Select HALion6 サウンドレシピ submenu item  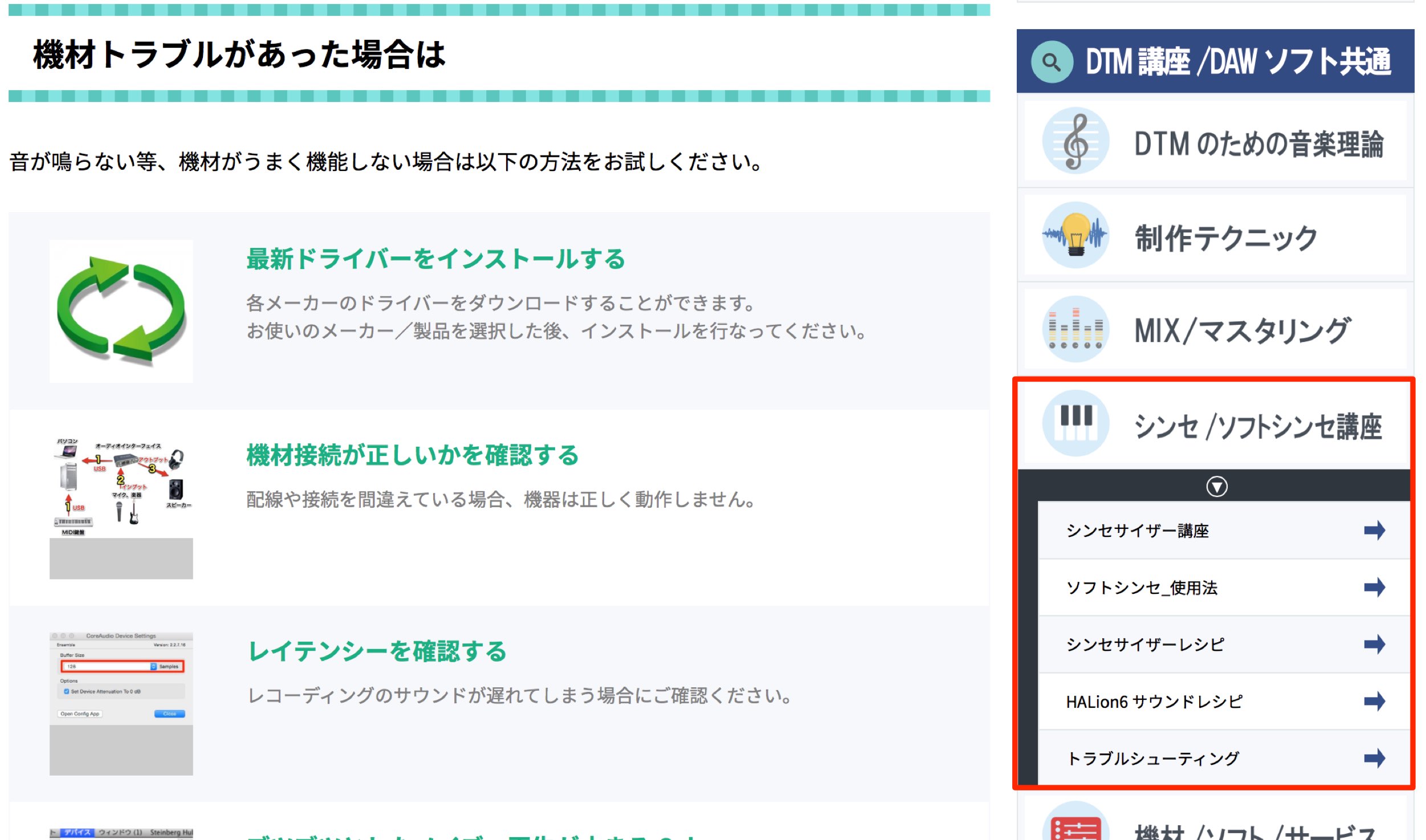coord(1223,702)
